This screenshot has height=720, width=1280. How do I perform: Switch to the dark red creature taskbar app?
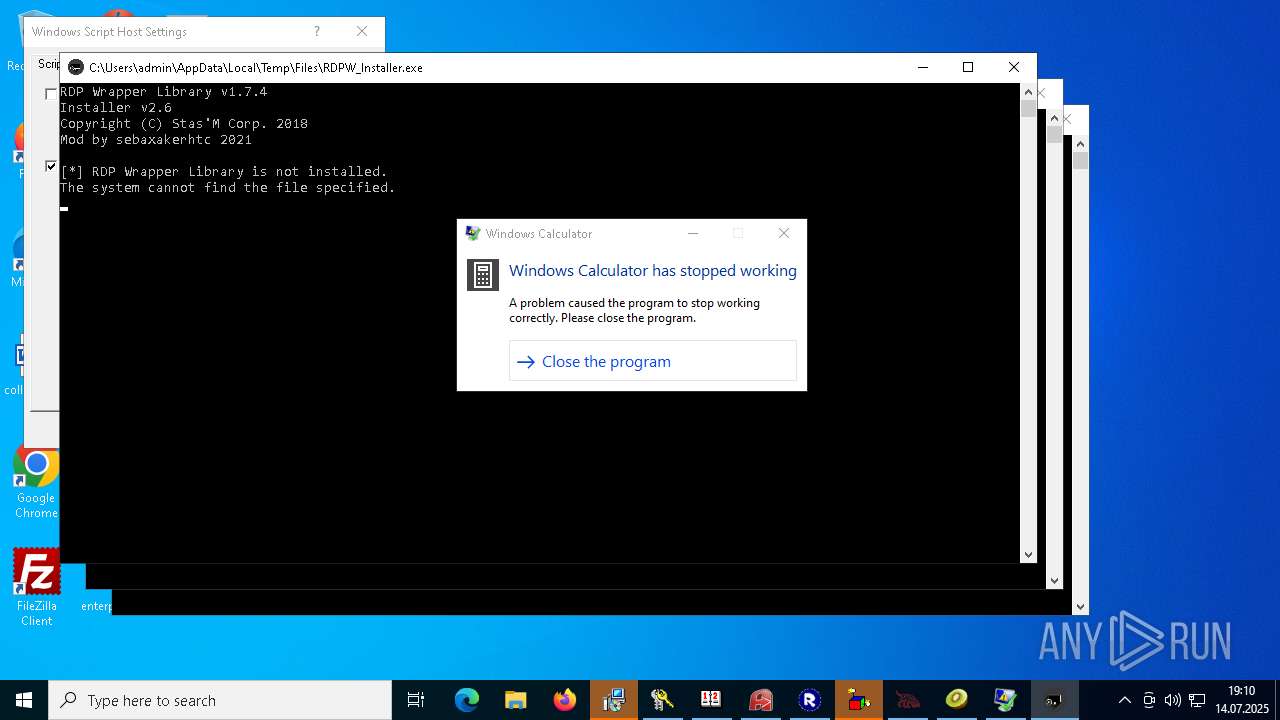pyautogui.click(x=908, y=700)
